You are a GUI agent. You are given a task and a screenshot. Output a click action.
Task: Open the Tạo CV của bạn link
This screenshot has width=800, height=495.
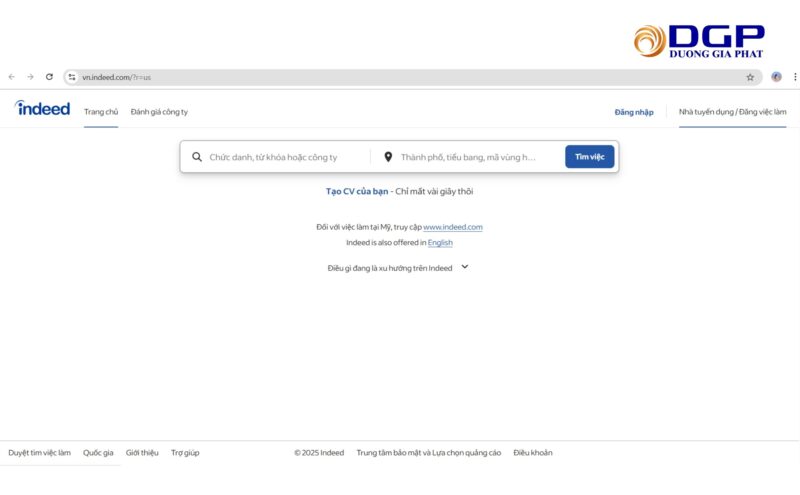tap(357, 191)
